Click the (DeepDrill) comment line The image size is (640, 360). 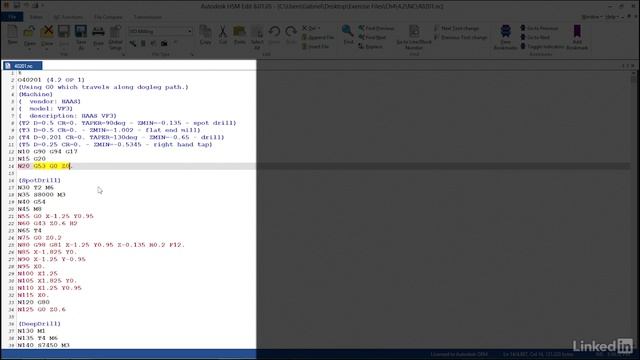(x=39, y=324)
